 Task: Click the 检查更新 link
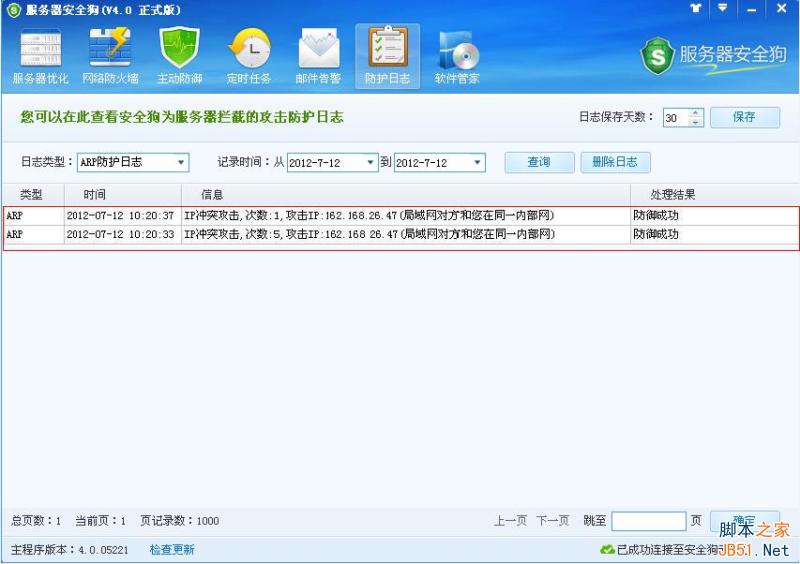tap(172, 550)
